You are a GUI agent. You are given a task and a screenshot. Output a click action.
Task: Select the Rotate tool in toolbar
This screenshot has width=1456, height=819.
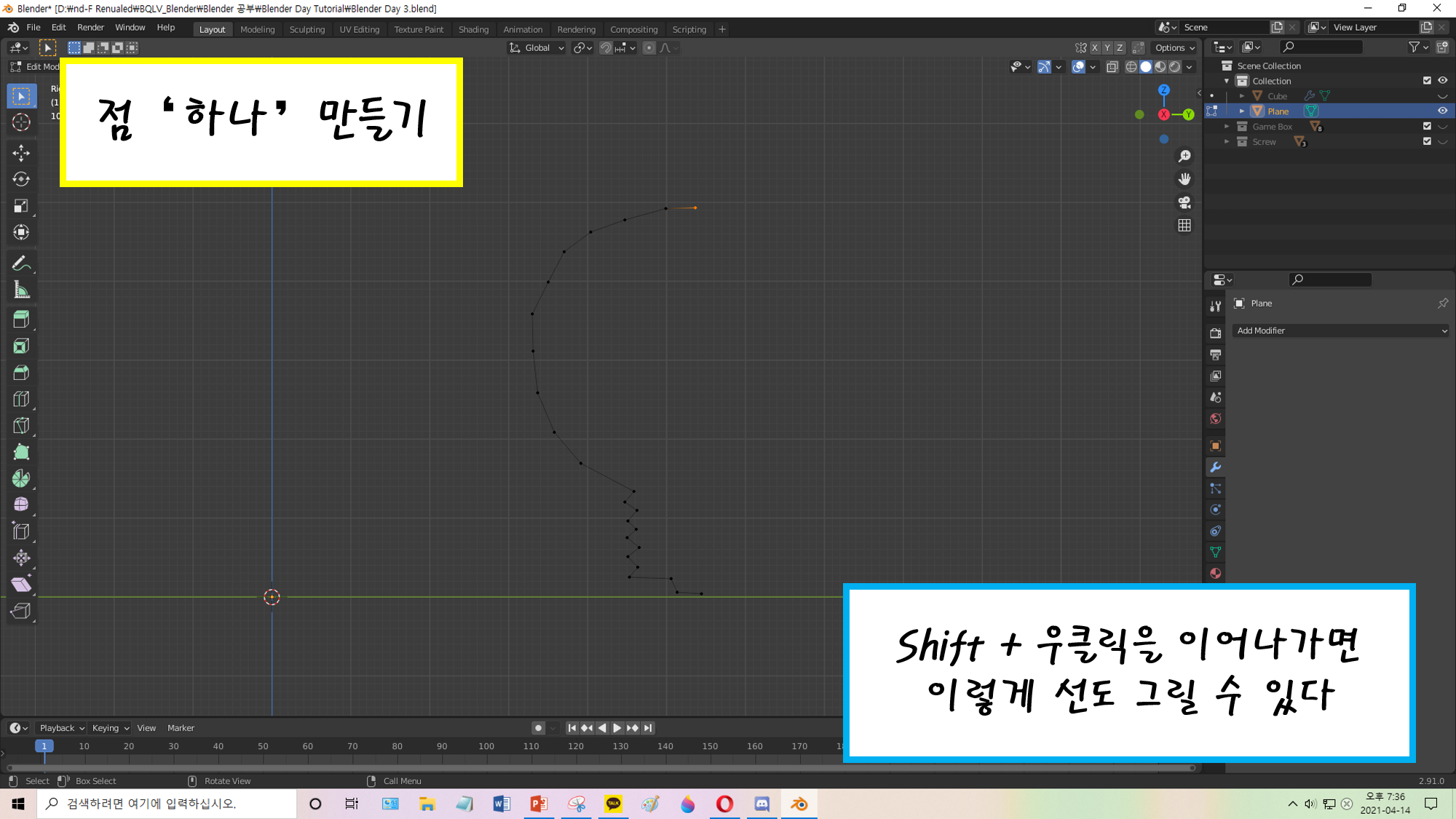tap(21, 179)
